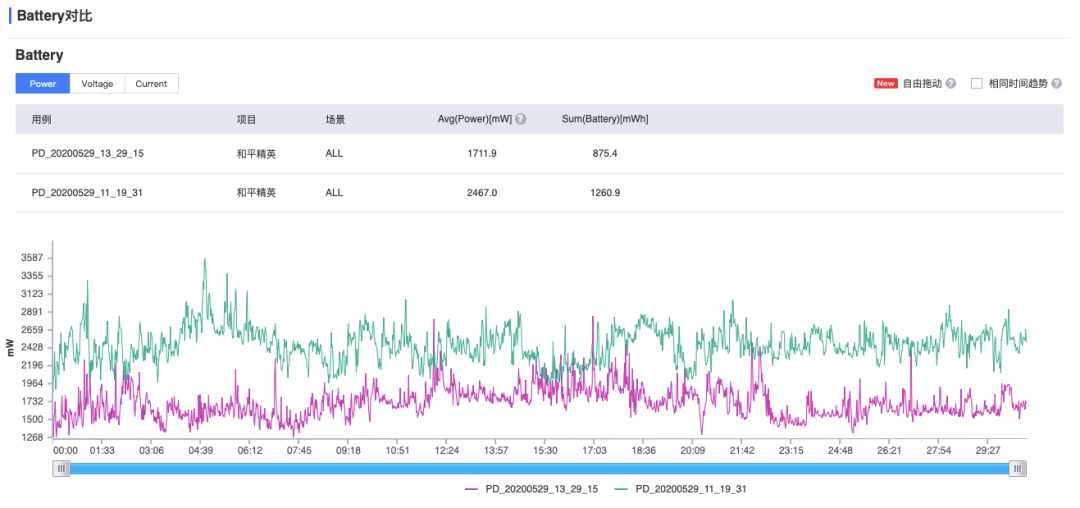Open the help icon next to Avg(Power)[mW]
The image size is (1080, 508).
(x=521, y=119)
